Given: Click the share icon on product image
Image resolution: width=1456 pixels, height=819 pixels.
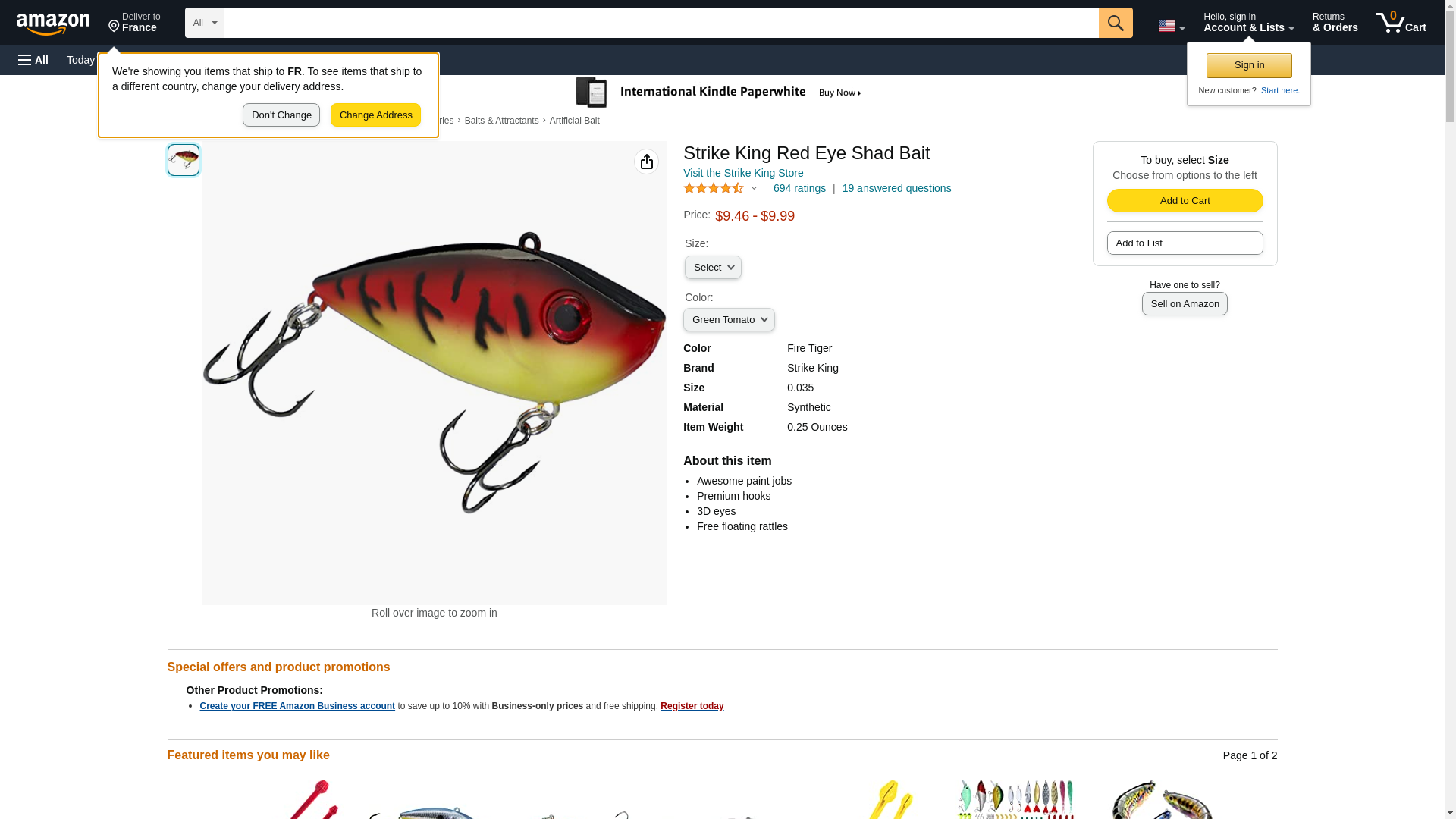Looking at the screenshot, I should coord(646,162).
